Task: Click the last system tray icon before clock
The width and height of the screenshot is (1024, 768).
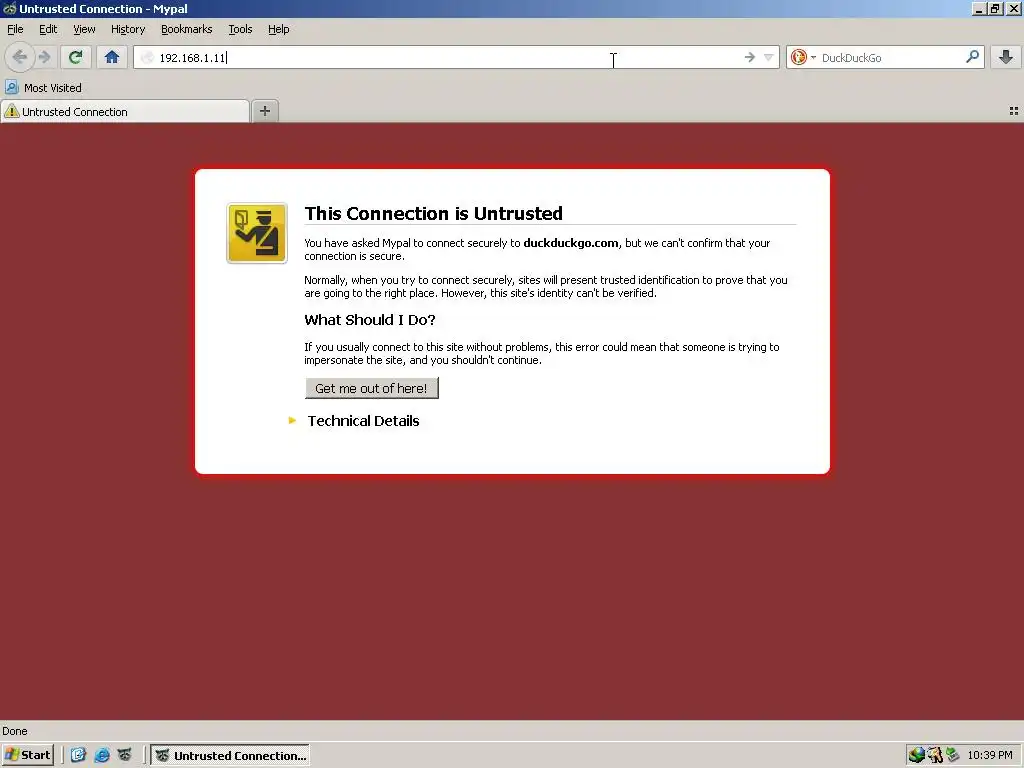Action: 953,755
